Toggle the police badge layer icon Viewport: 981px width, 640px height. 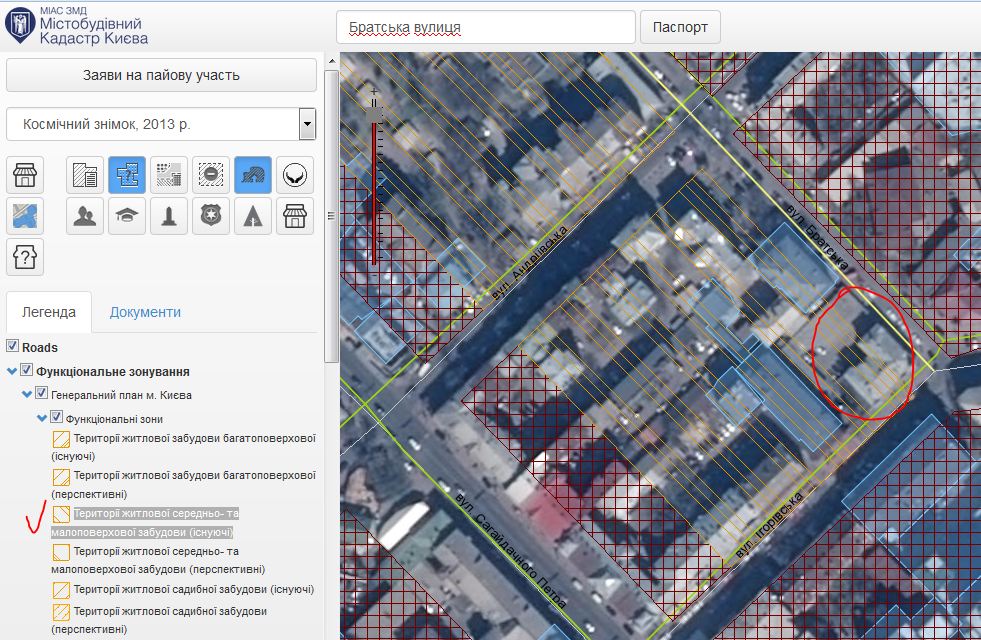pos(211,216)
